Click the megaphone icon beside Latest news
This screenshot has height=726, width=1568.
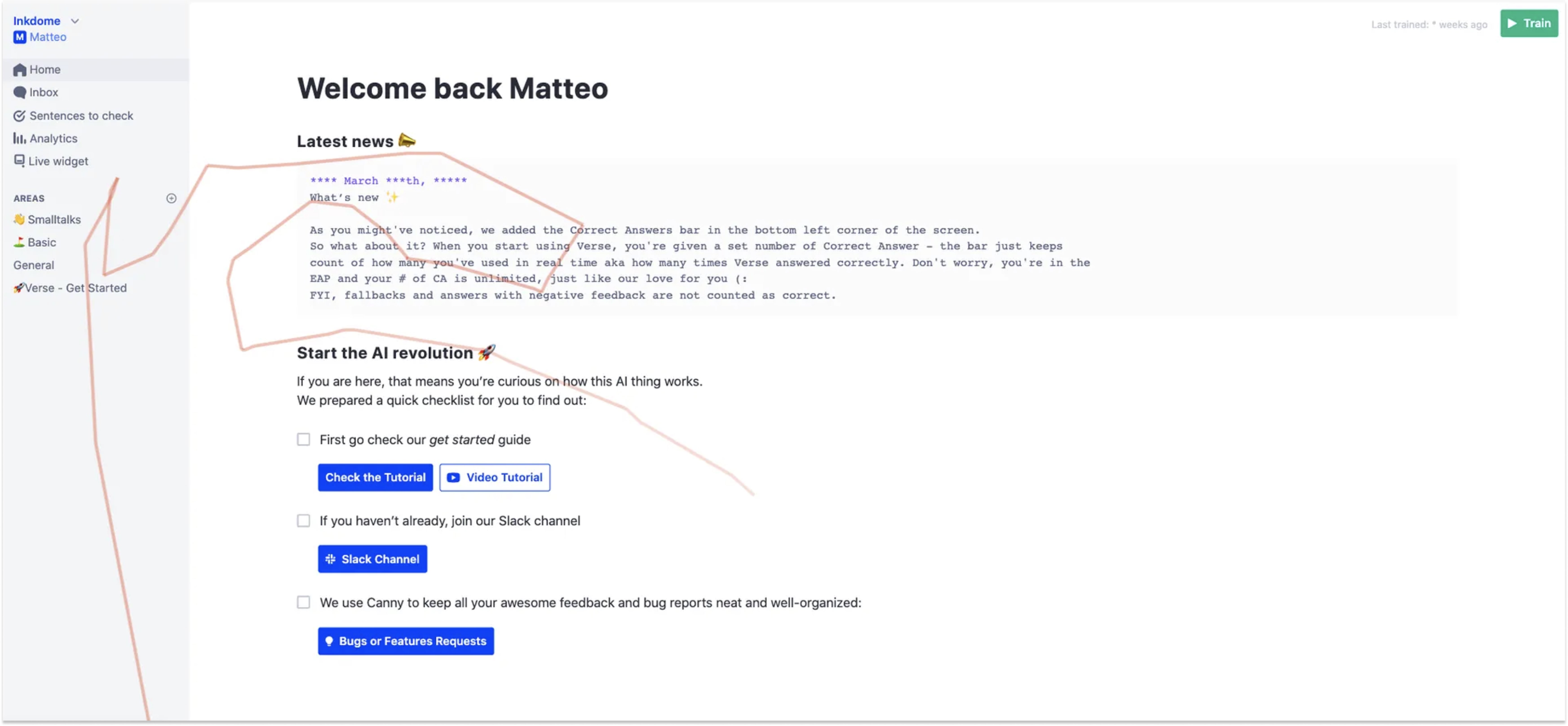[x=407, y=141]
